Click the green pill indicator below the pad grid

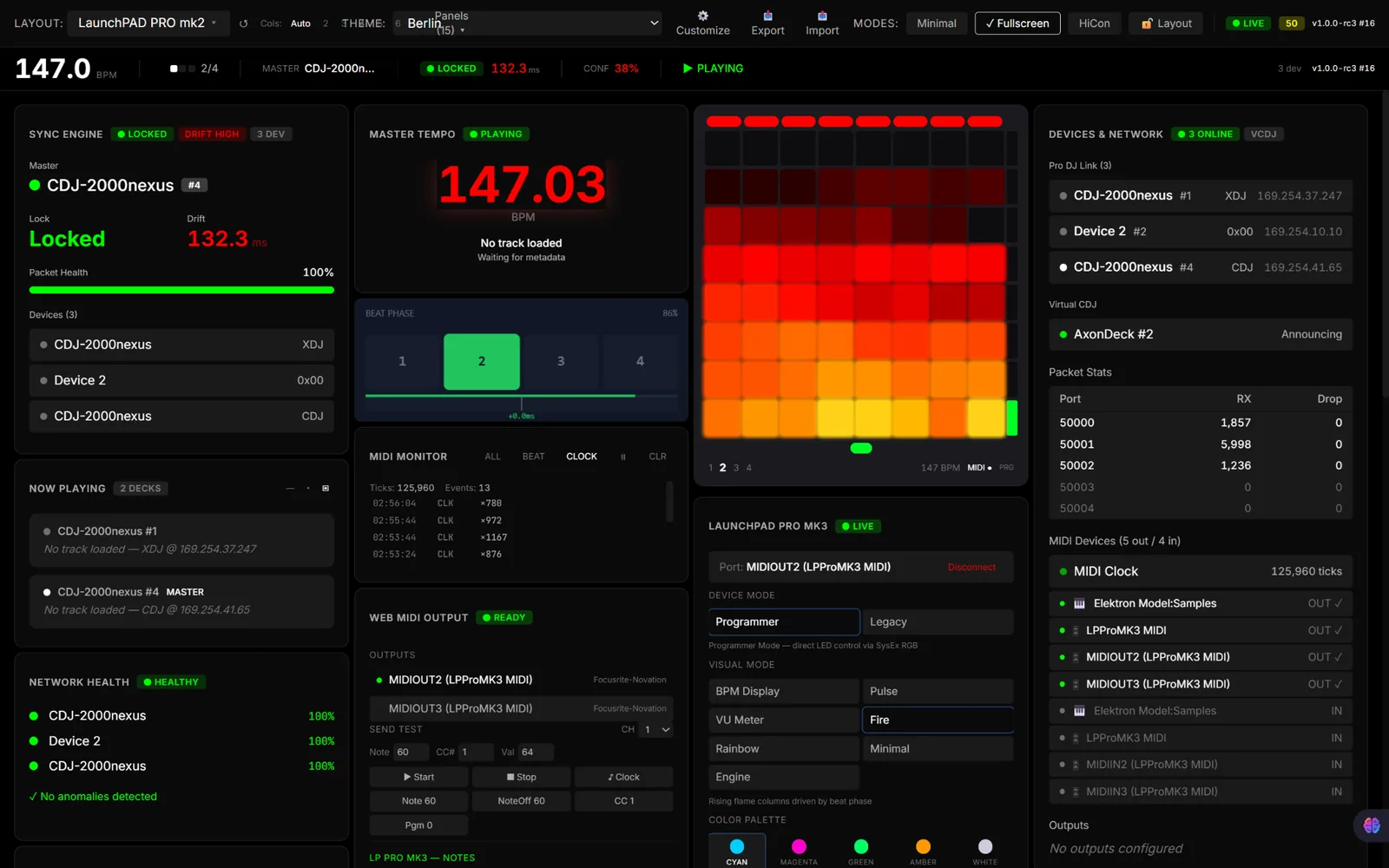pyautogui.click(x=861, y=449)
